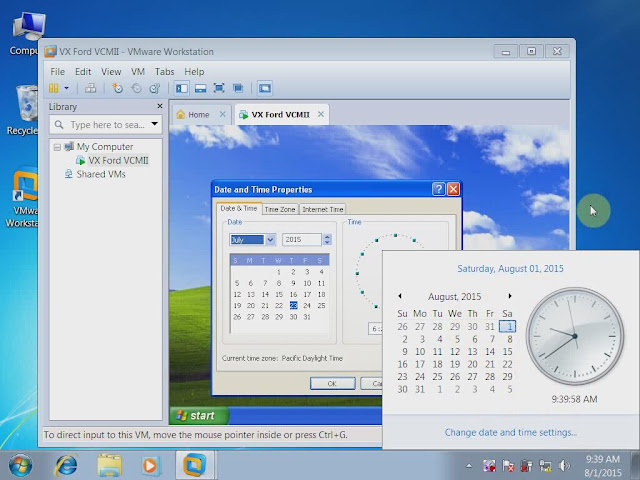Screen dimensions: 640x480
Task: Open the VM menu
Action: click(138, 71)
